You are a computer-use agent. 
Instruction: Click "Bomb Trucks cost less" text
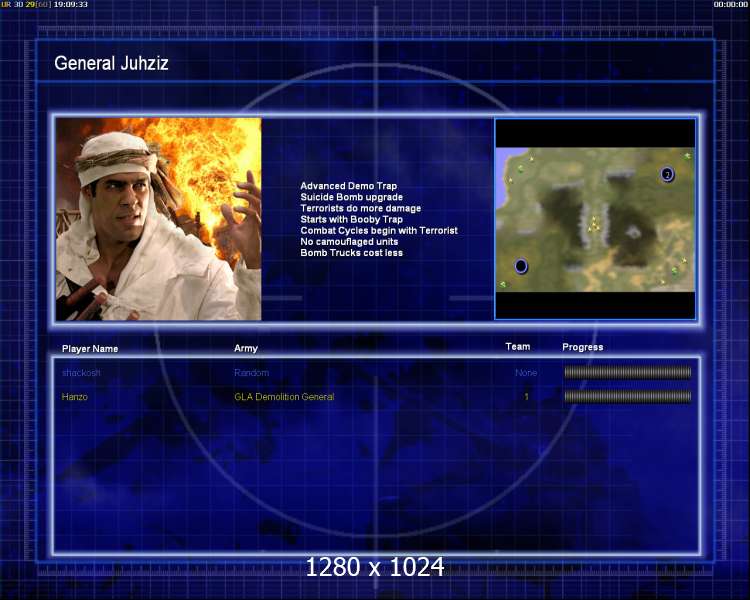(352, 253)
